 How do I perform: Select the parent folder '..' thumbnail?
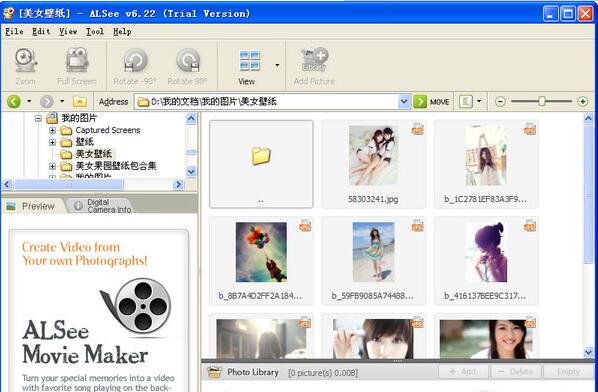(261, 164)
